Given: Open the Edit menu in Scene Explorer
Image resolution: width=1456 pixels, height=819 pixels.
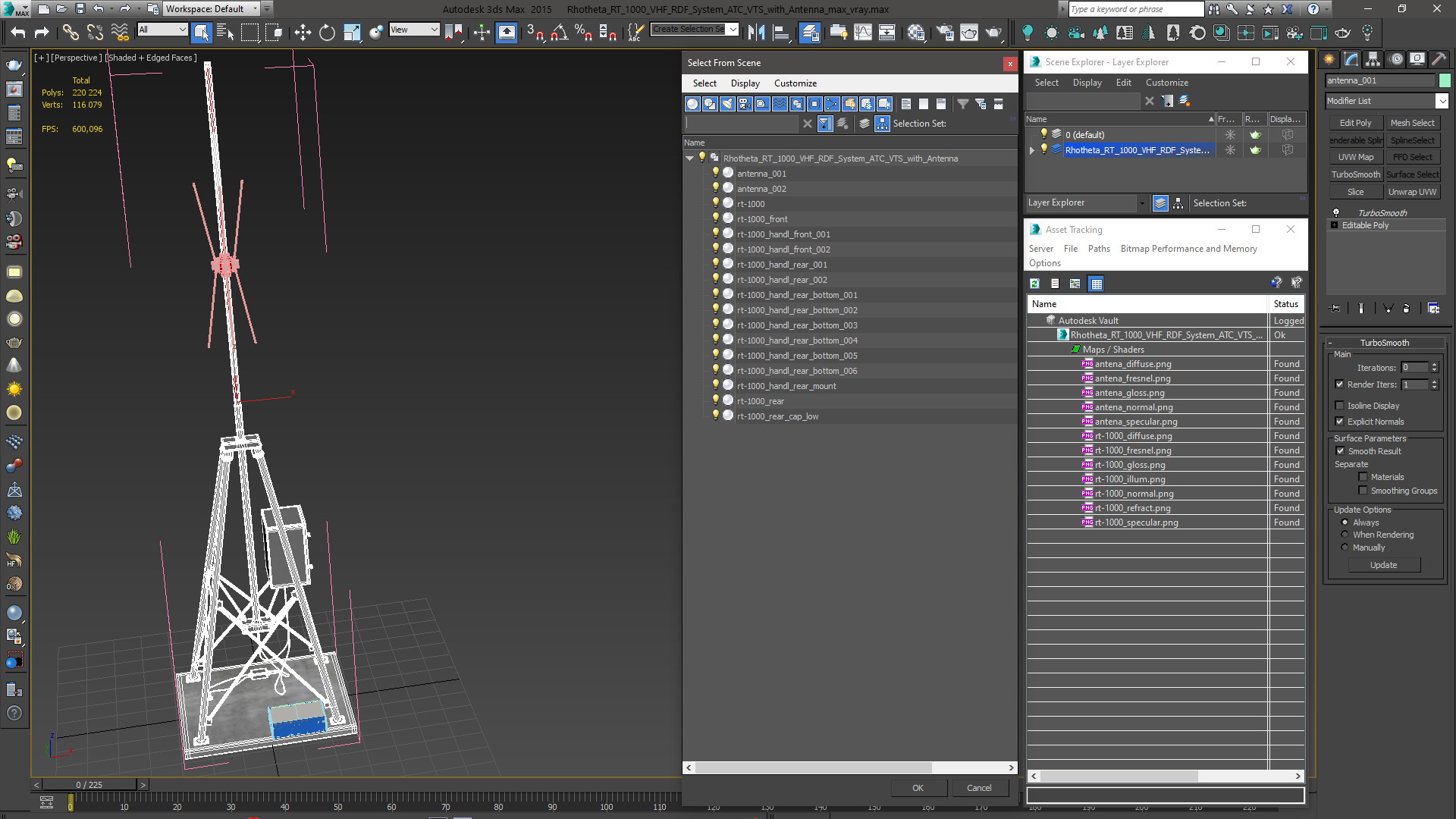Looking at the screenshot, I should (1123, 83).
